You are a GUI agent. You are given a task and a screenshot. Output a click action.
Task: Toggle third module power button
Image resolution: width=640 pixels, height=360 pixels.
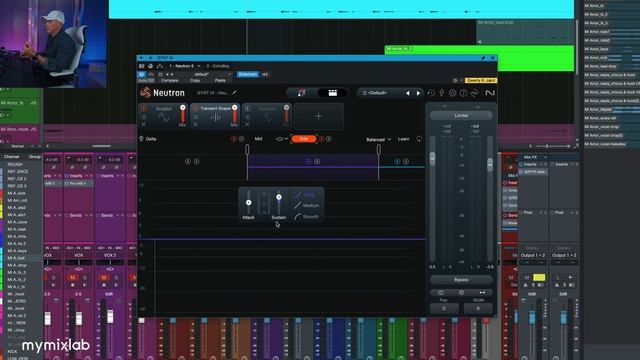click(247, 109)
